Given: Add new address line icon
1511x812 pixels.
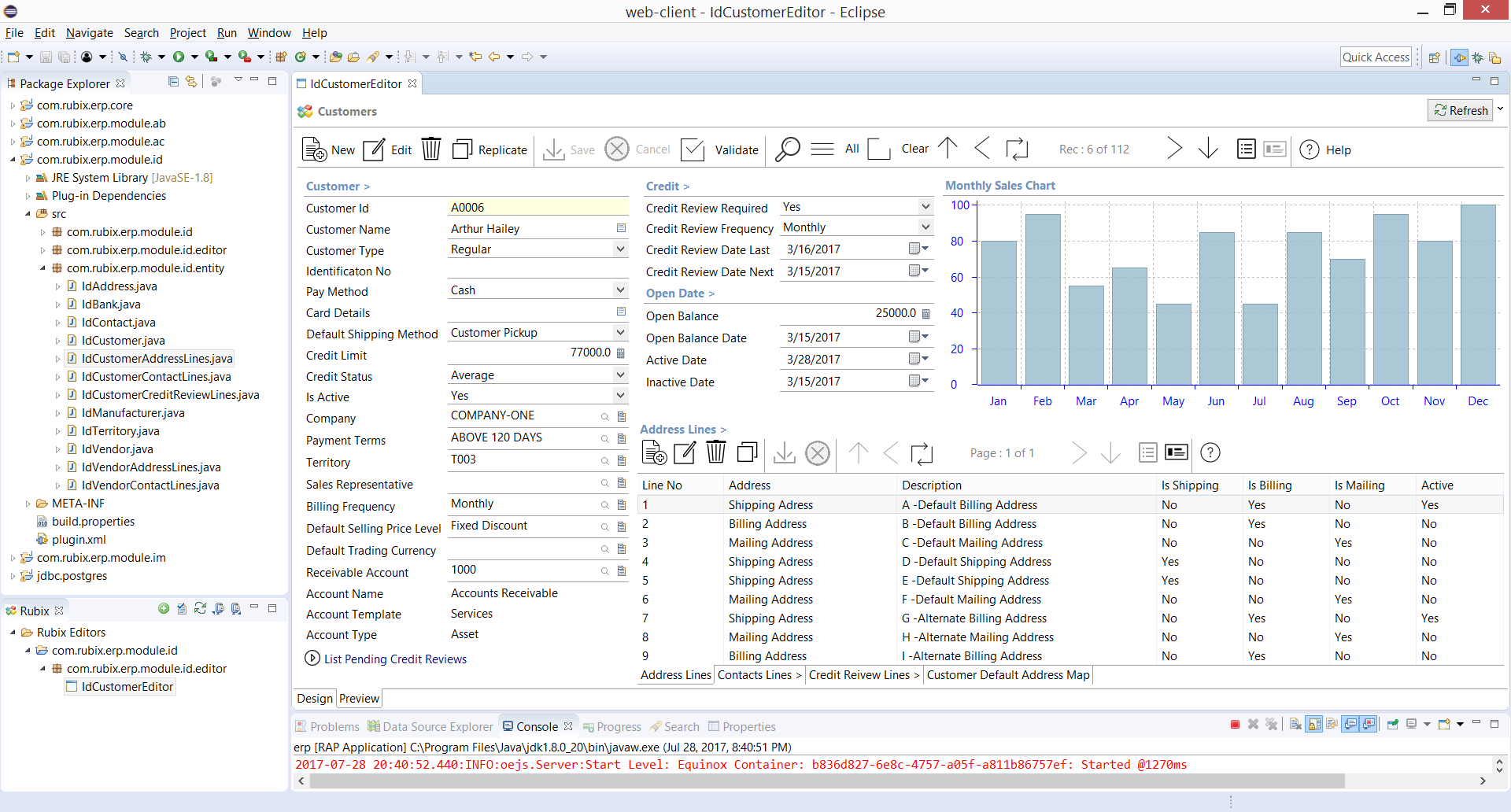Looking at the screenshot, I should click(655, 452).
